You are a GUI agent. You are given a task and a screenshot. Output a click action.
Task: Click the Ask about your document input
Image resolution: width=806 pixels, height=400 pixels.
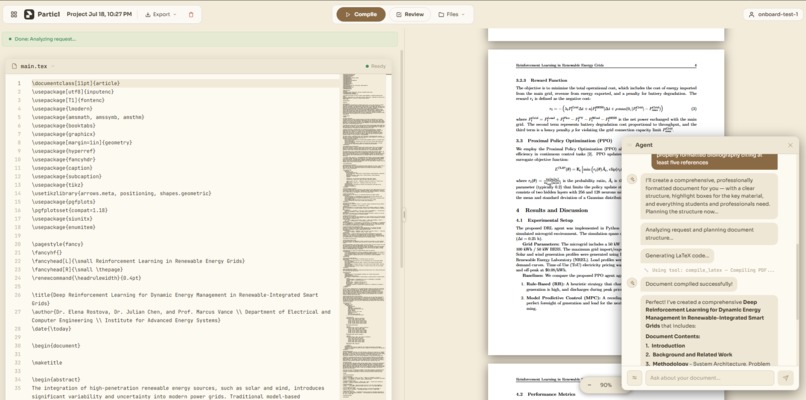[709, 378]
